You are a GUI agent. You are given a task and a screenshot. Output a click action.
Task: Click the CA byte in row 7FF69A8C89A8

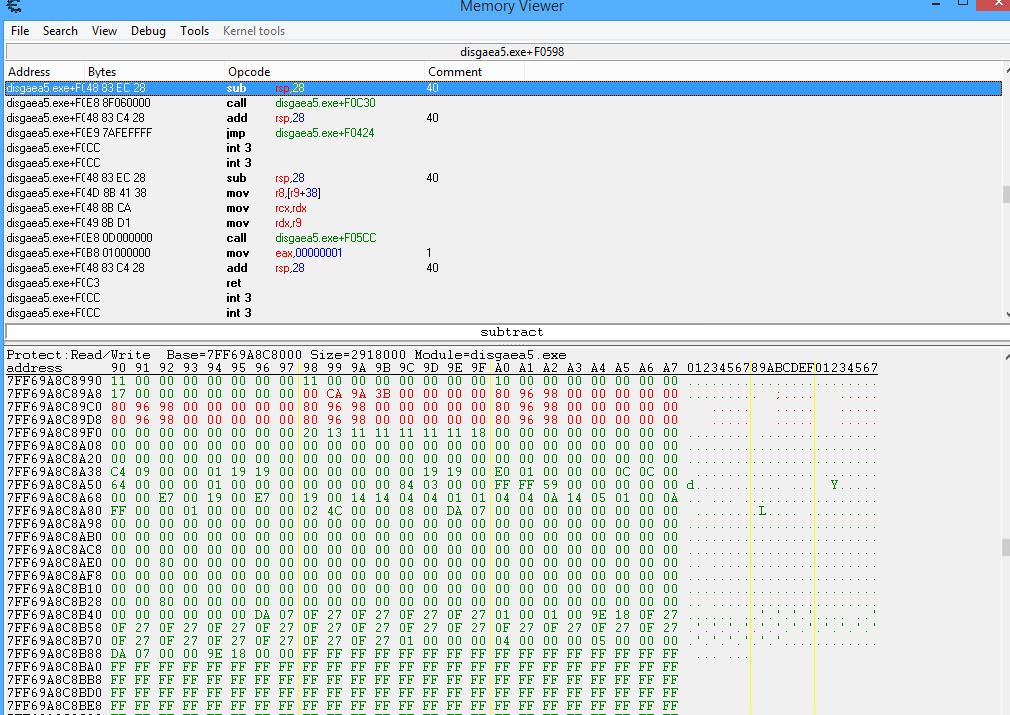[x=334, y=394]
